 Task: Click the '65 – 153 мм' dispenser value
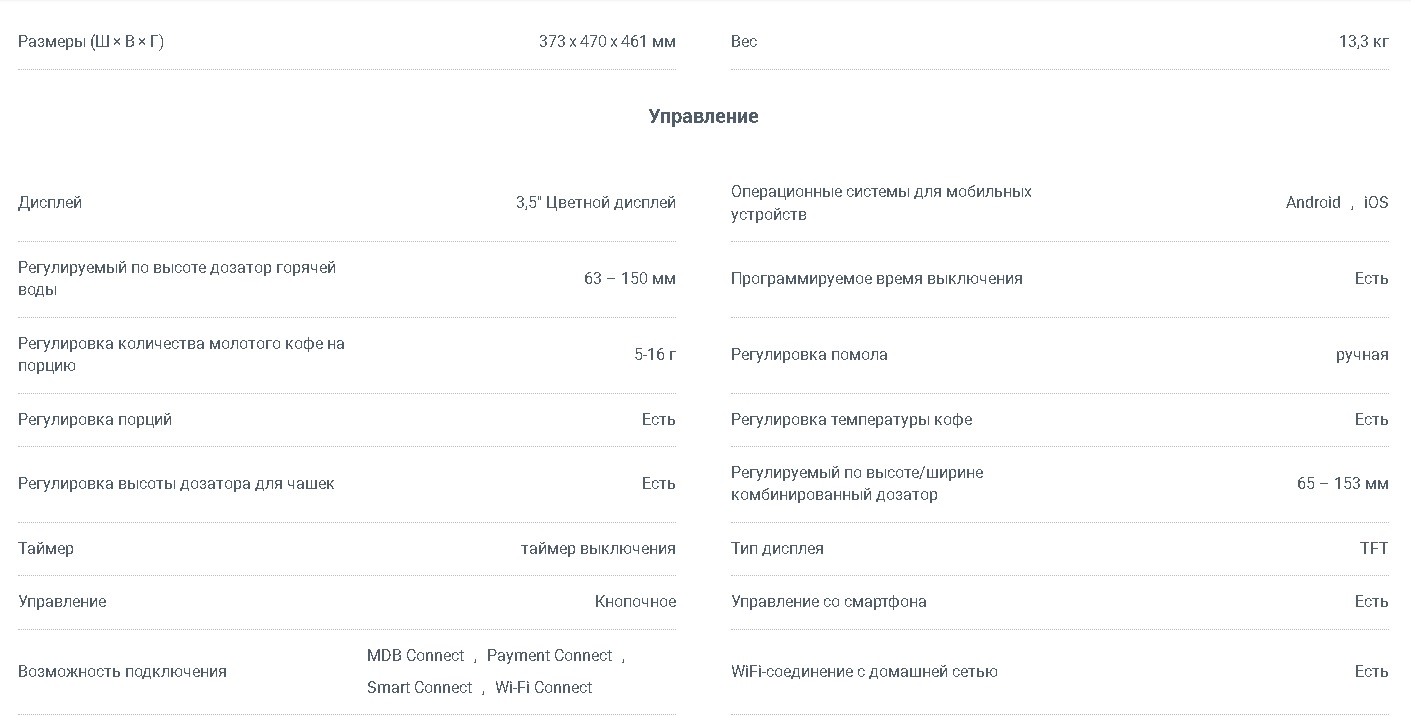[x=1343, y=484]
